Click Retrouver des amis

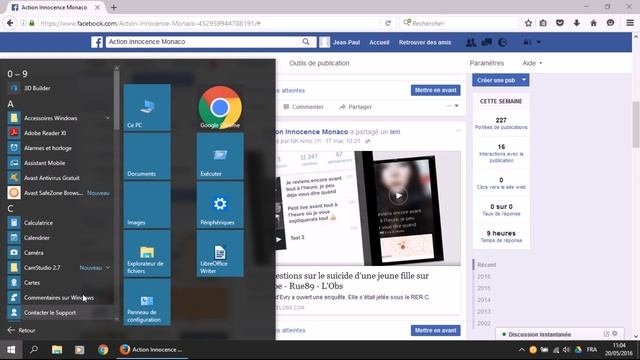(x=425, y=42)
